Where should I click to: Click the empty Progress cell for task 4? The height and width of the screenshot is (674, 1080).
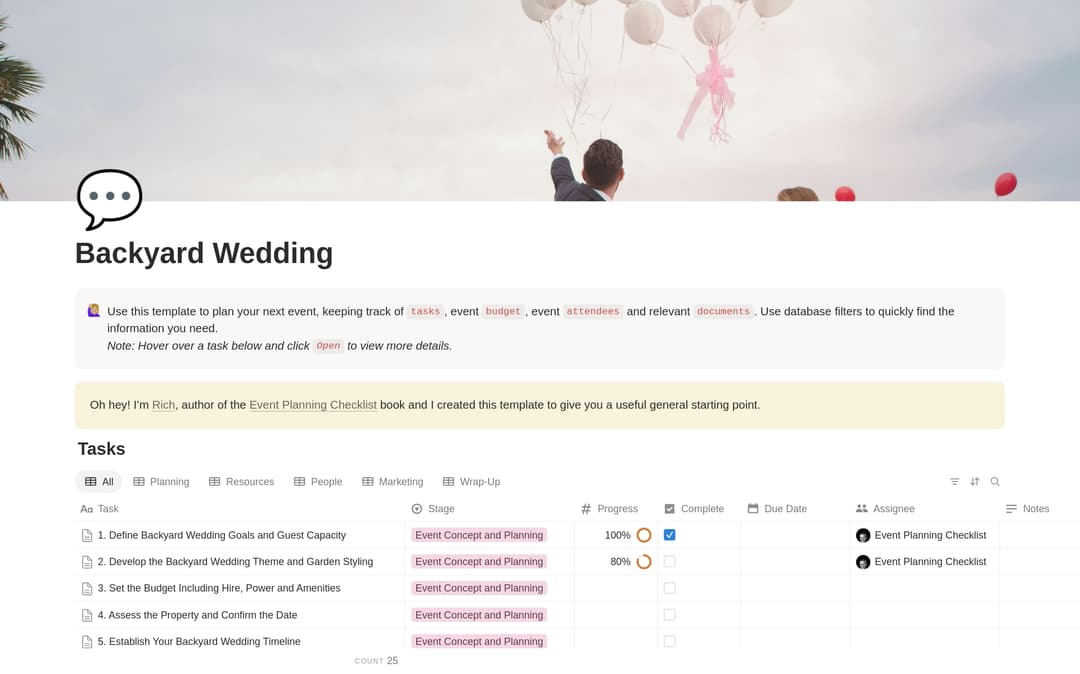pyautogui.click(x=616, y=615)
